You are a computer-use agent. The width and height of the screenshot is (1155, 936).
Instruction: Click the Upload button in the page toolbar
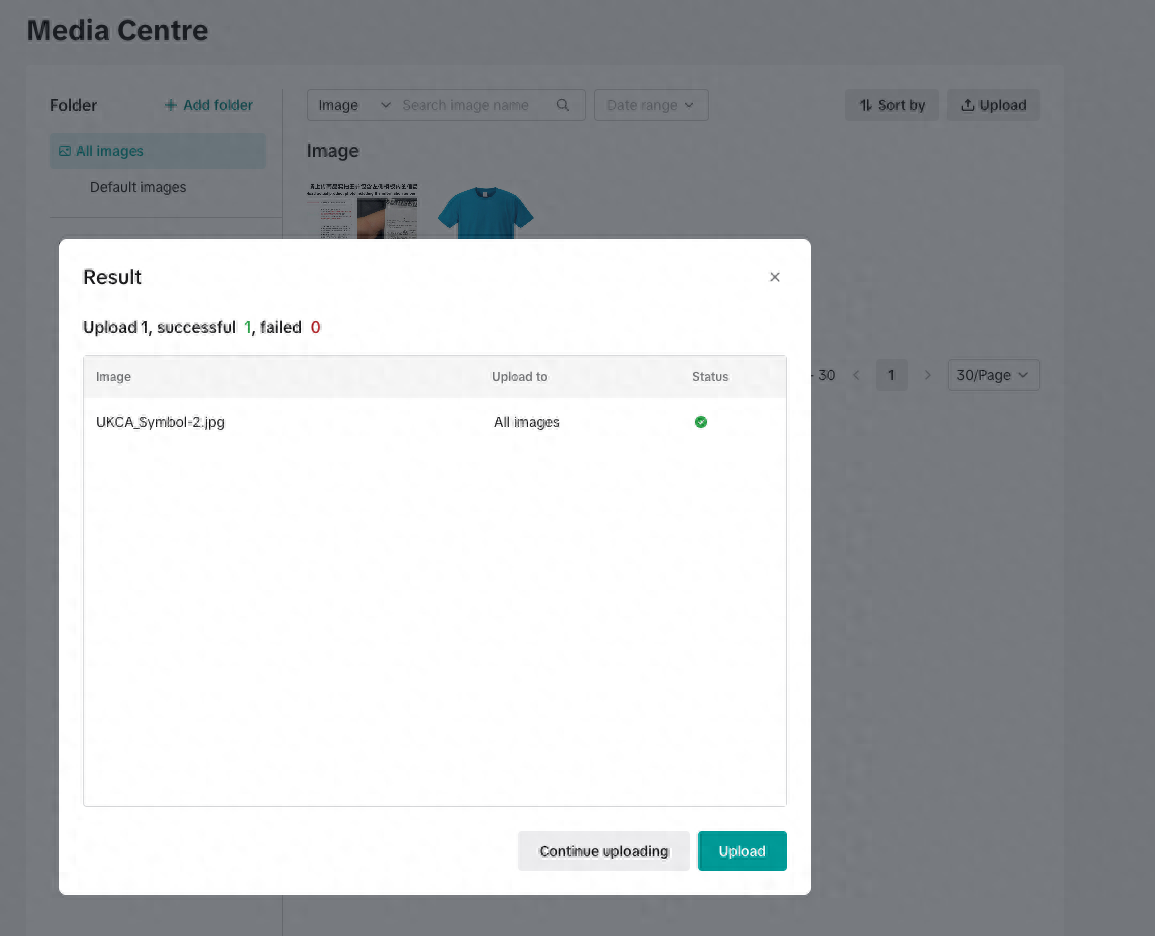(993, 105)
